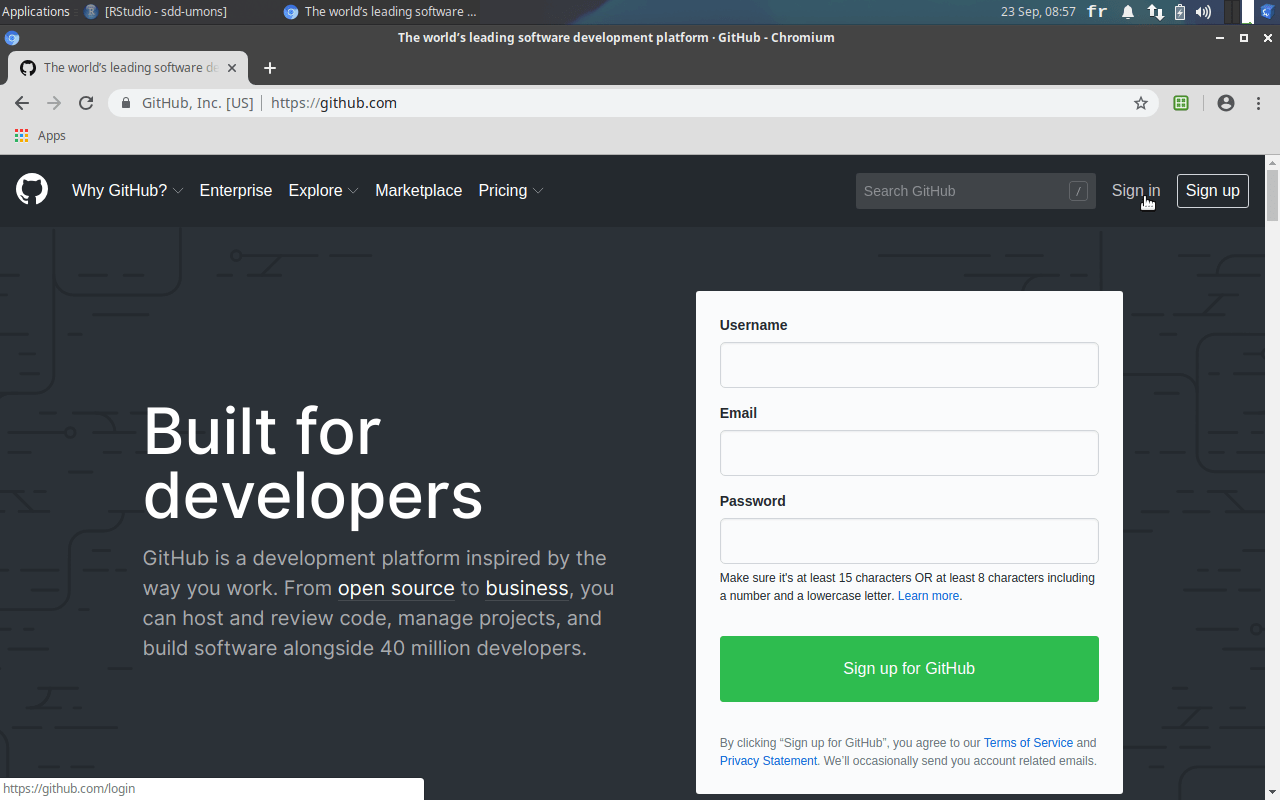Open the Terms of Service link
The width and height of the screenshot is (1280, 800).
point(1028,743)
